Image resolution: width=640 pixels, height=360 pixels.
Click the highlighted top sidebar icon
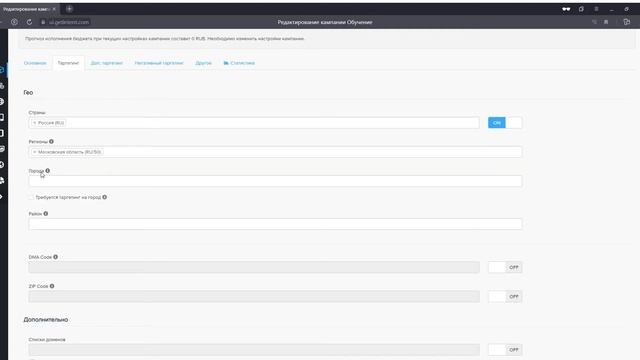pos(2,70)
